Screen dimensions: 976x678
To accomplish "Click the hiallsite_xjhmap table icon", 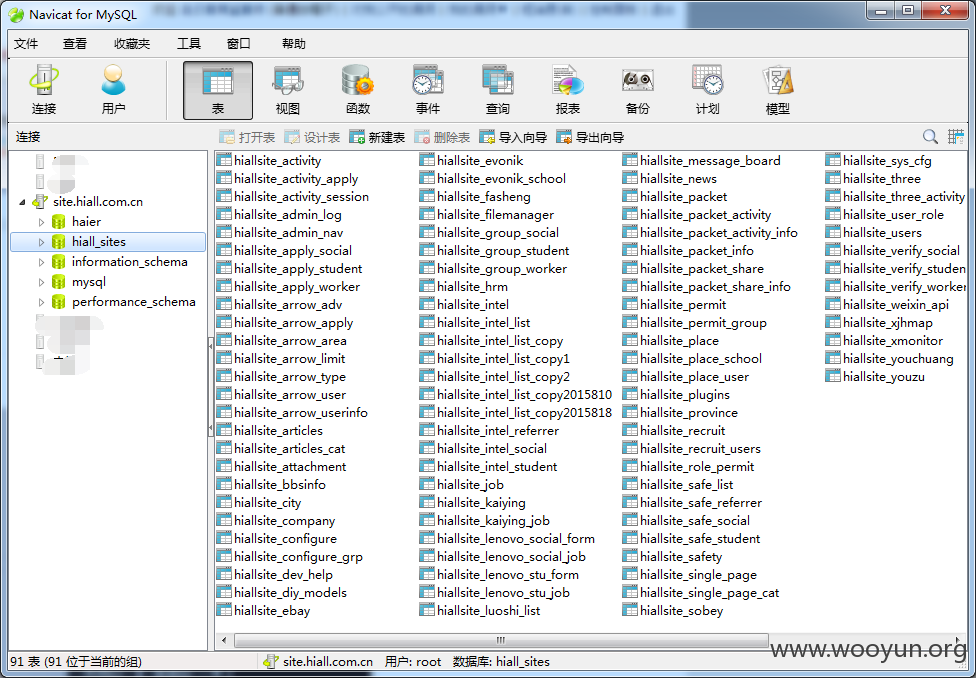I will point(833,323).
